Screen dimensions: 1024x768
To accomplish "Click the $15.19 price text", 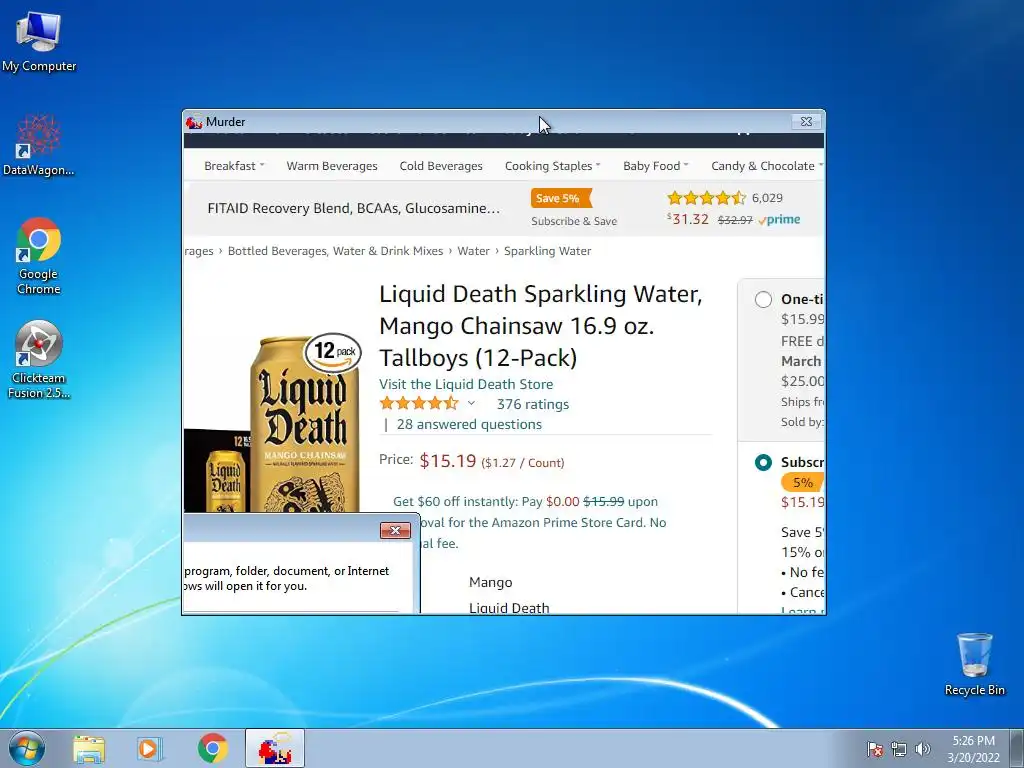I will click(447, 461).
